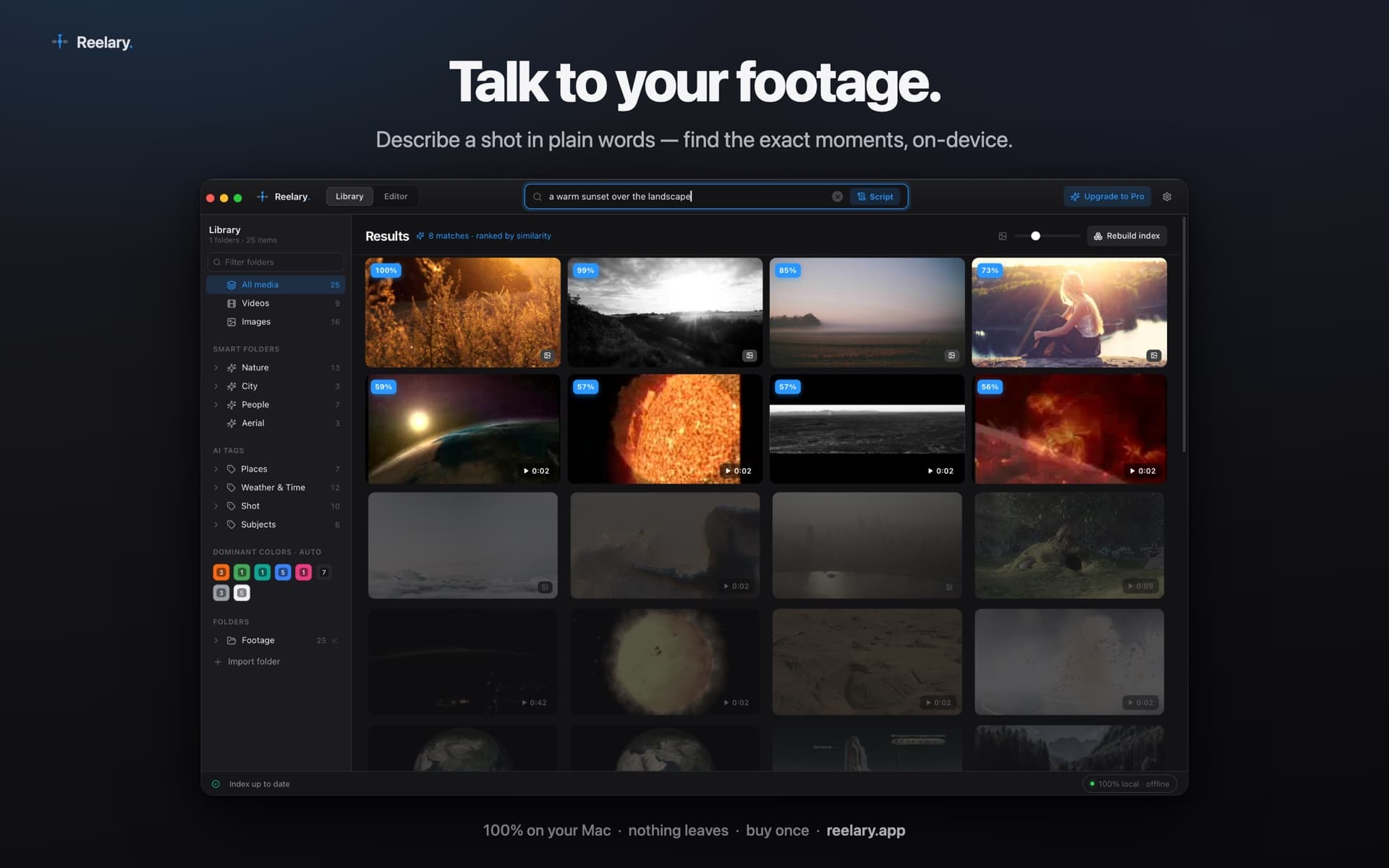Open the 59% match earth sunrise video thumbnail
Viewport: 1389px width, 868px height.
pos(463,429)
